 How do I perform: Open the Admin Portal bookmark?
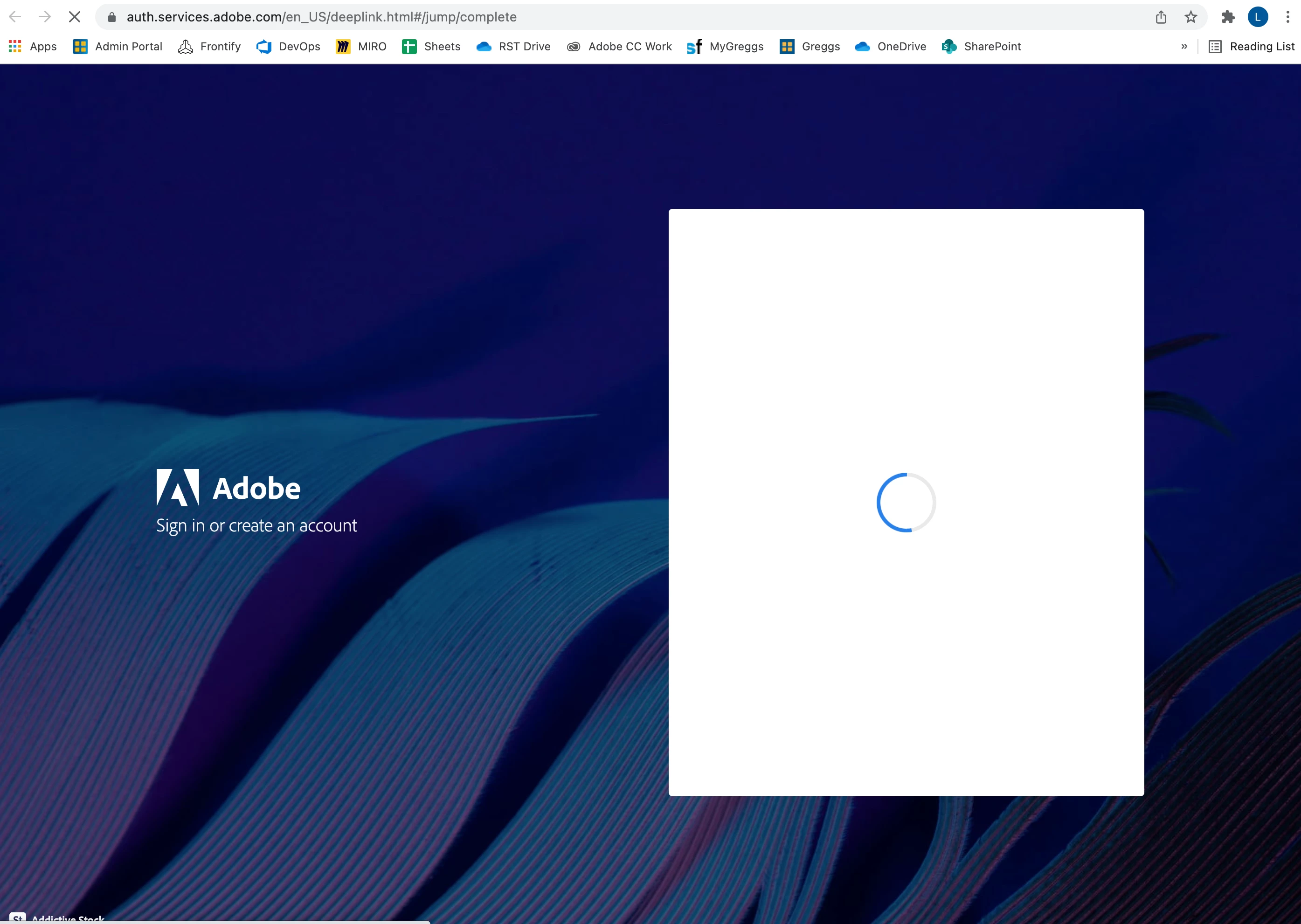pos(118,47)
